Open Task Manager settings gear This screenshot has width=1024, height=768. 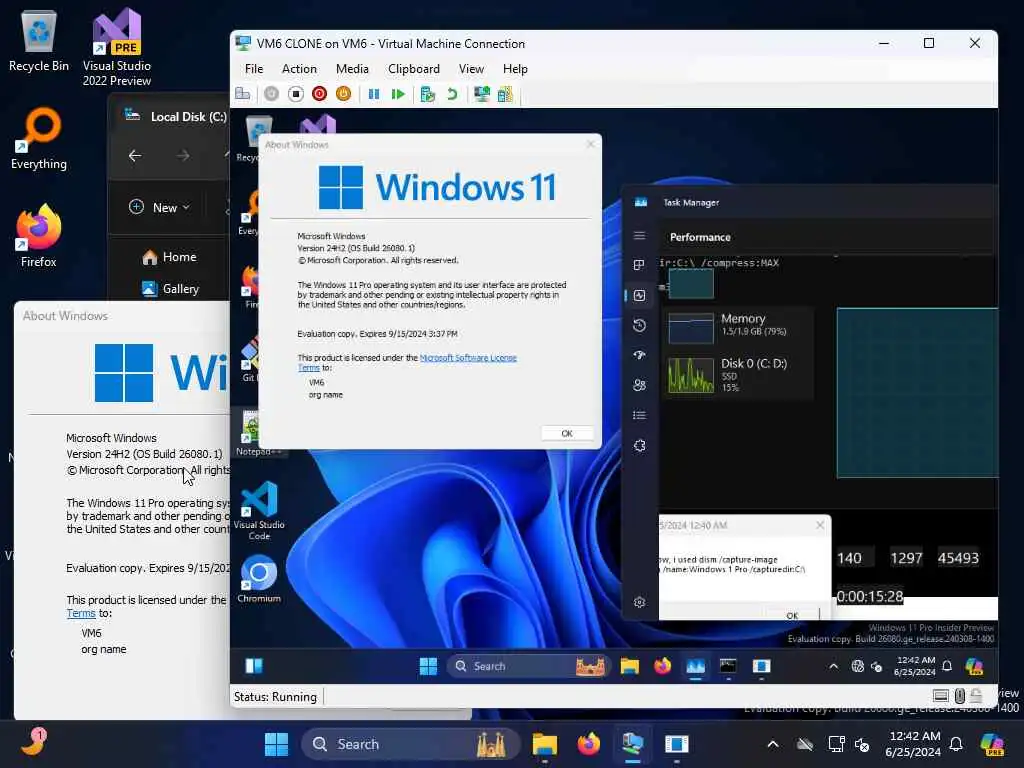pos(639,602)
